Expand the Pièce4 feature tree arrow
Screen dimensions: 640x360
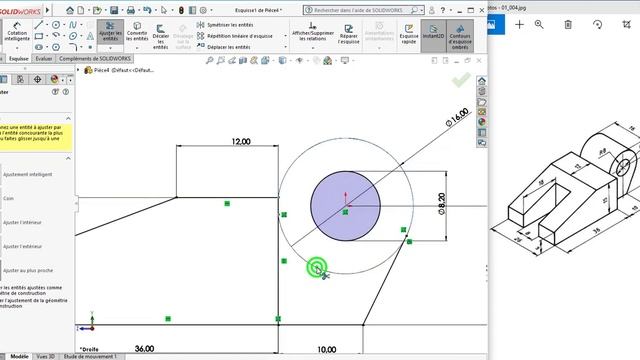(x=78, y=70)
